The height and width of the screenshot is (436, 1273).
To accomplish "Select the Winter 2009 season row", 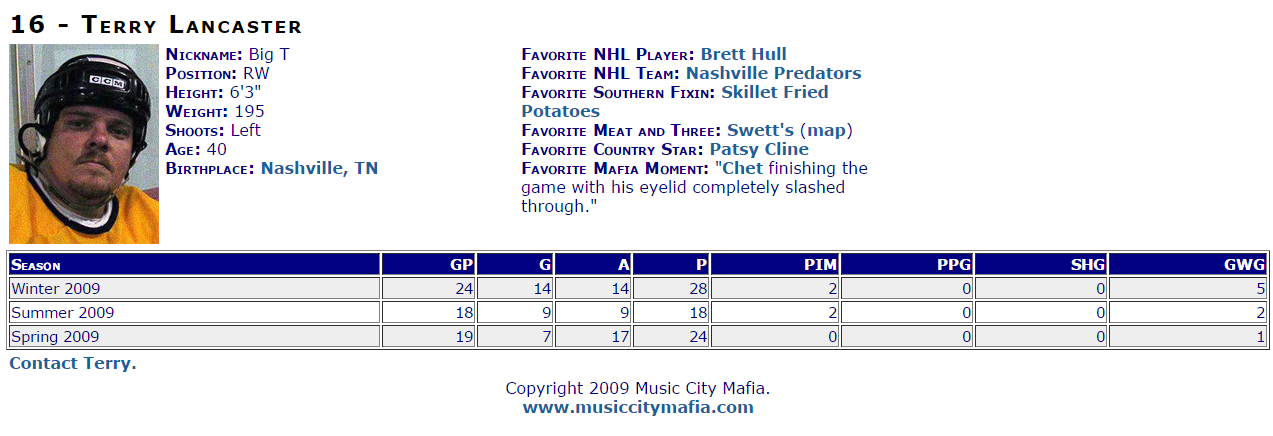I will (x=638, y=288).
